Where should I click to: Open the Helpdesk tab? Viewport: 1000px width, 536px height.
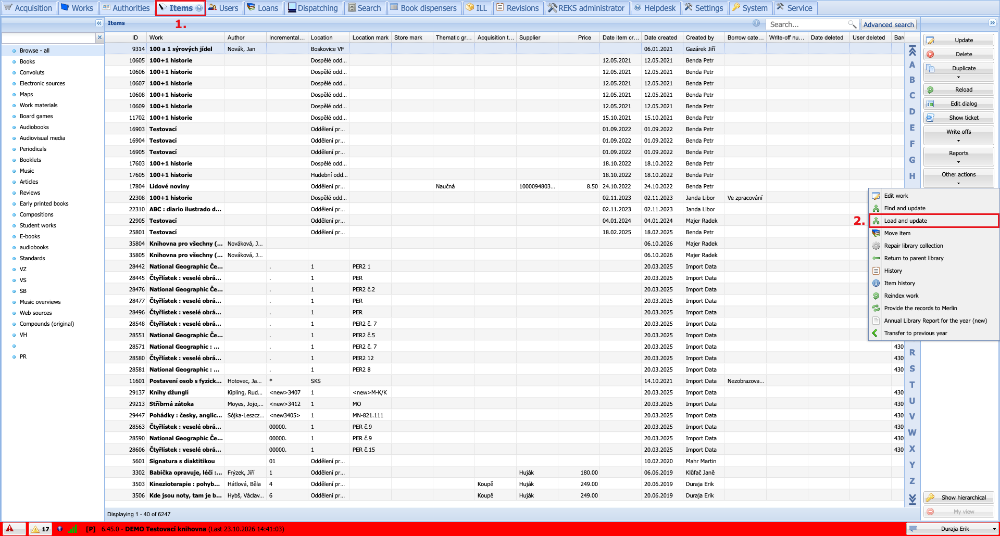tap(655, 8)
